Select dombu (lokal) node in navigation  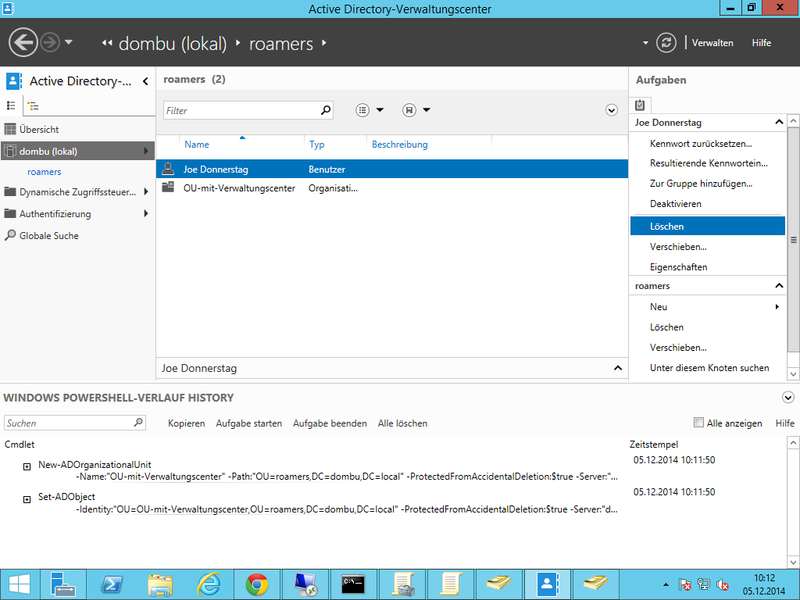[x=77, y=151]
